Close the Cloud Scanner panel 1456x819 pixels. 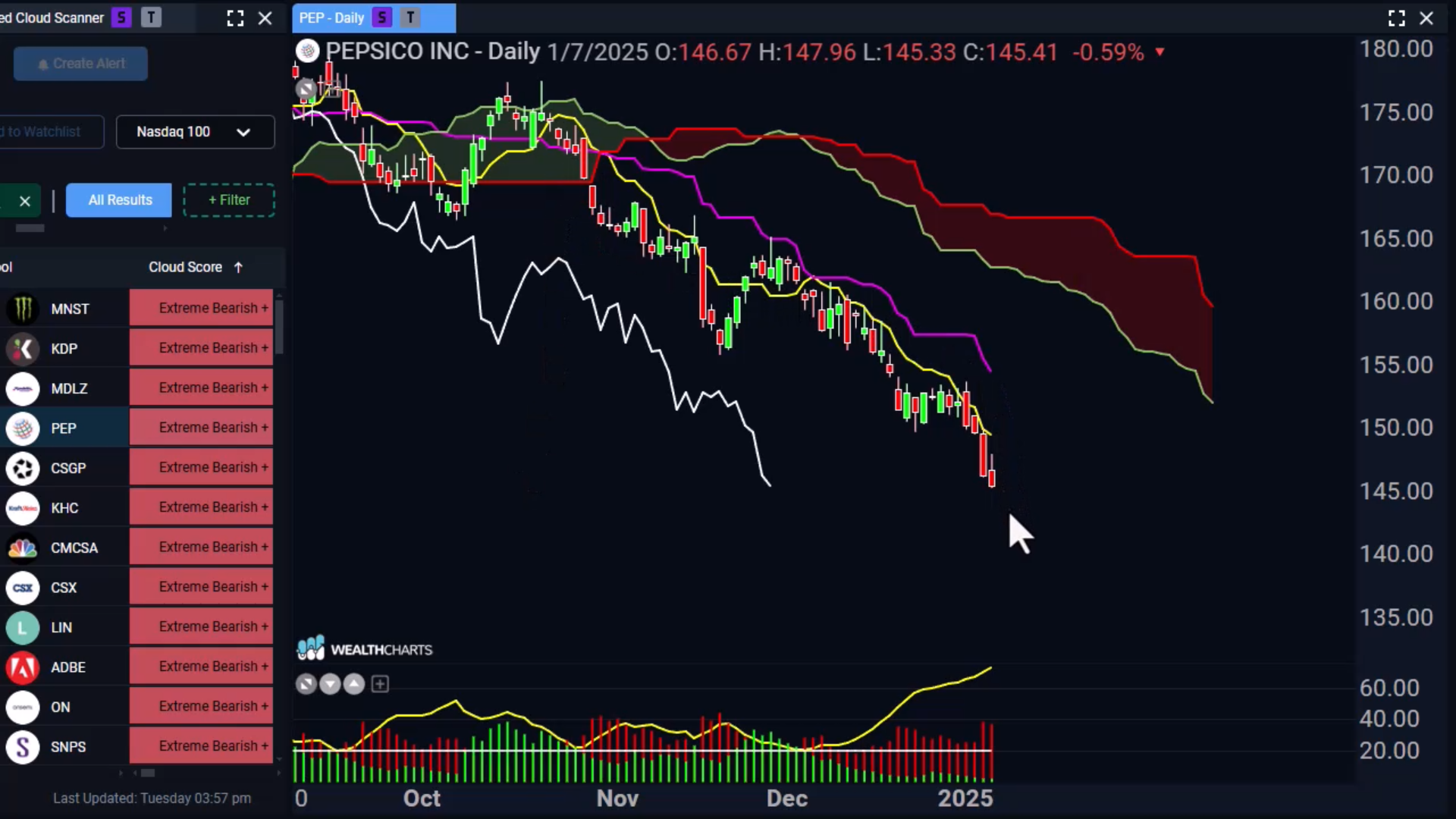pyautogui.click(x=265, y=18)
